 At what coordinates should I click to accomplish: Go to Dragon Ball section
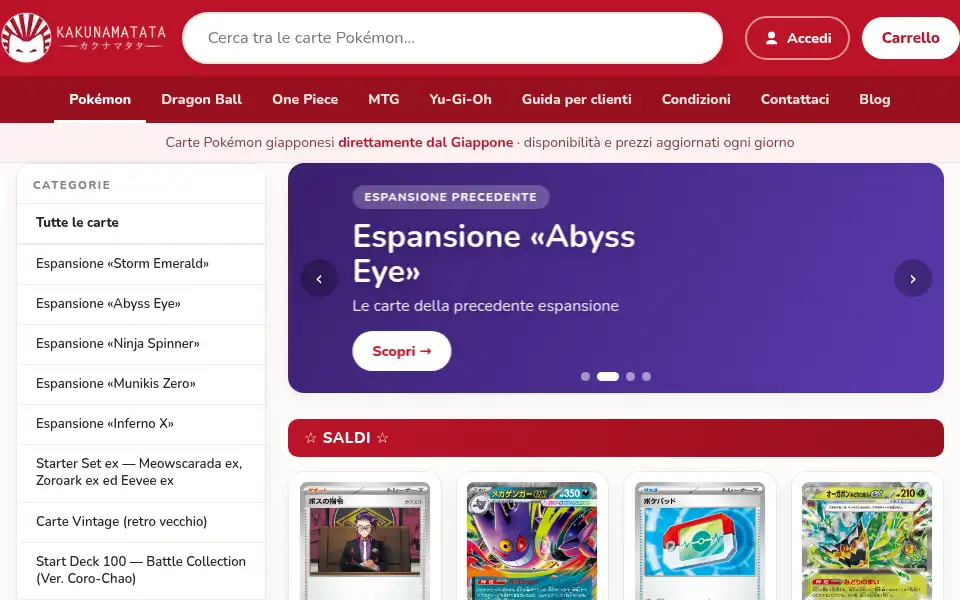pos(201,99)
